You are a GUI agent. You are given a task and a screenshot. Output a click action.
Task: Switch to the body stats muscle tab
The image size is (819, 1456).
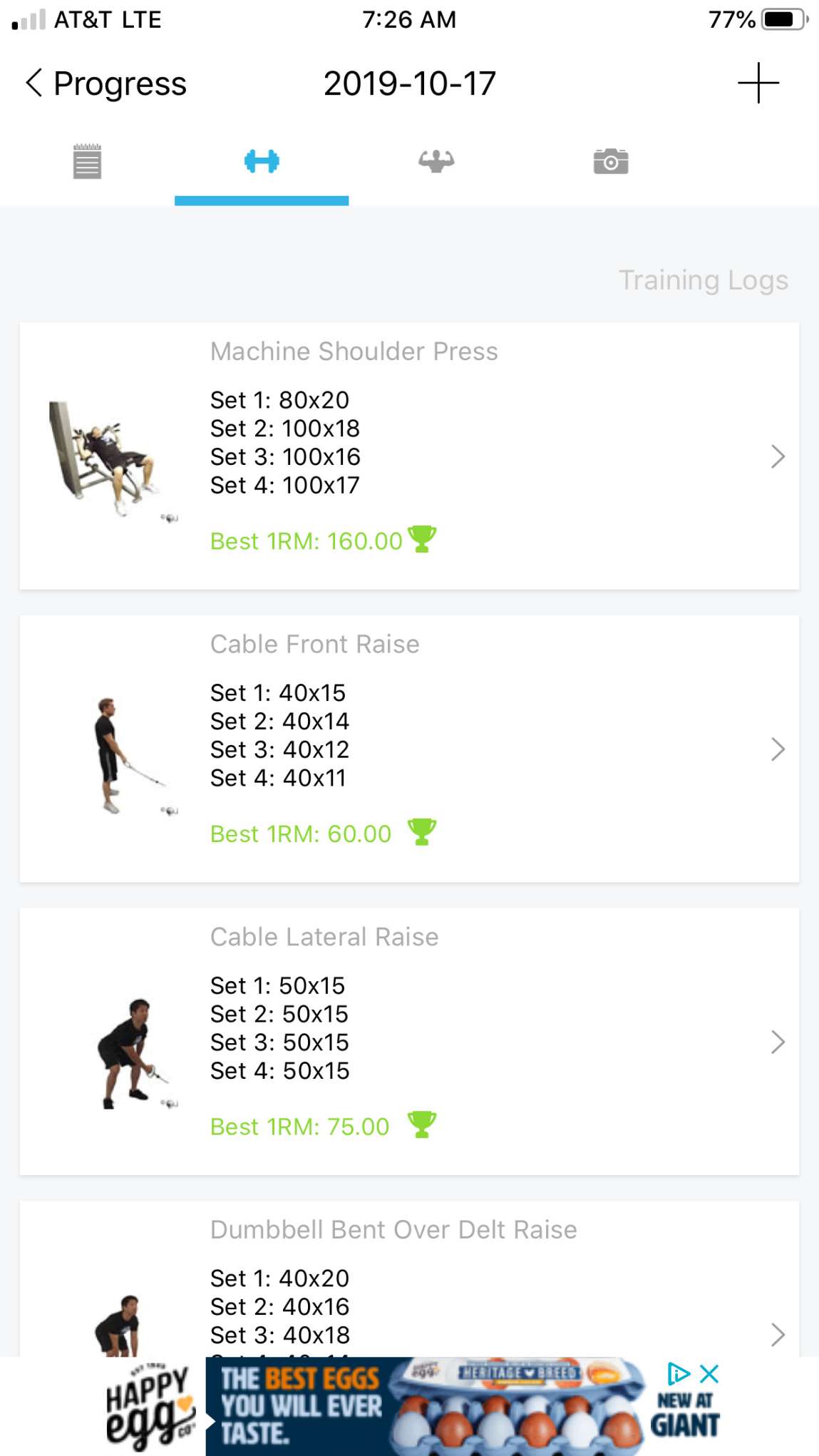click(x=436, y=161)
